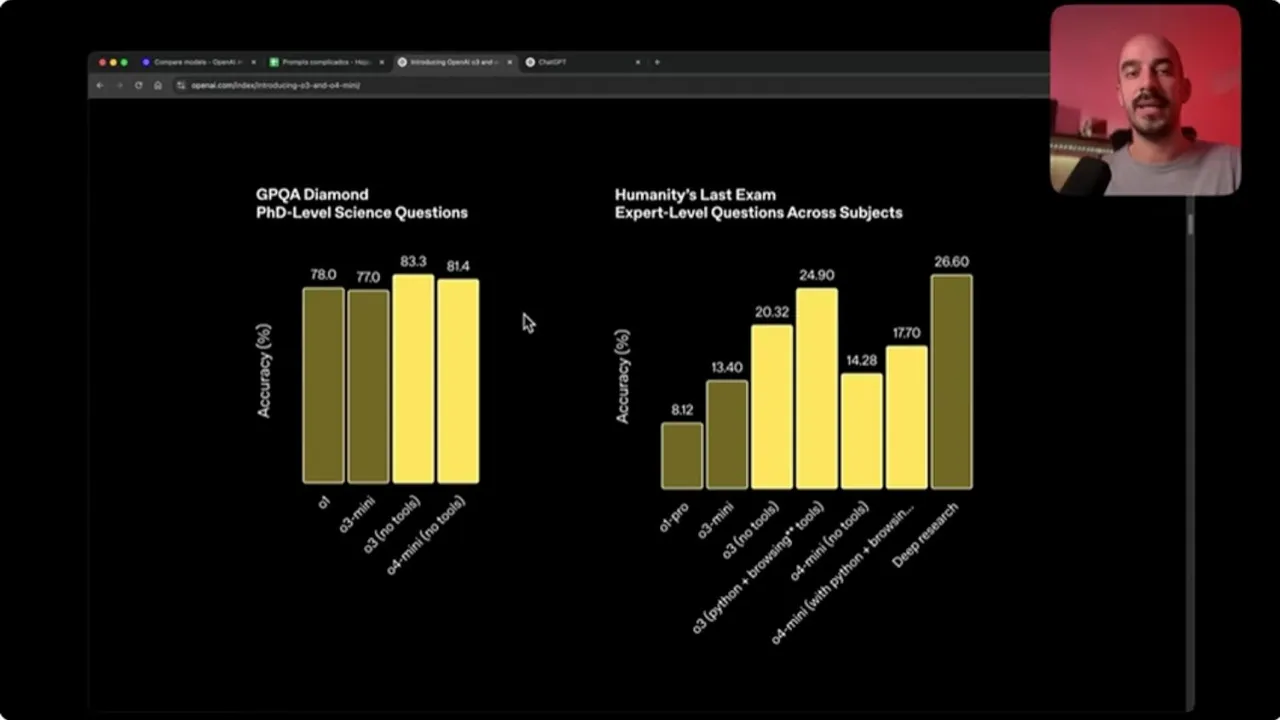
Task: Focus the openai.com address bar
Action: pos(610,85)
